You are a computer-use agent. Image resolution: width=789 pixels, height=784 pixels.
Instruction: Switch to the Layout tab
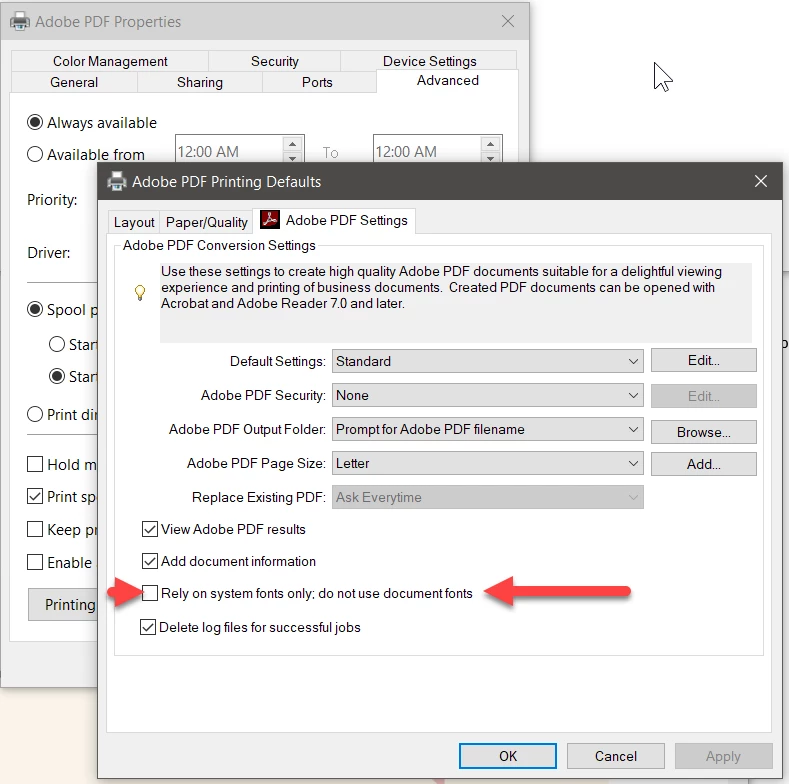[x=134, y=222]
